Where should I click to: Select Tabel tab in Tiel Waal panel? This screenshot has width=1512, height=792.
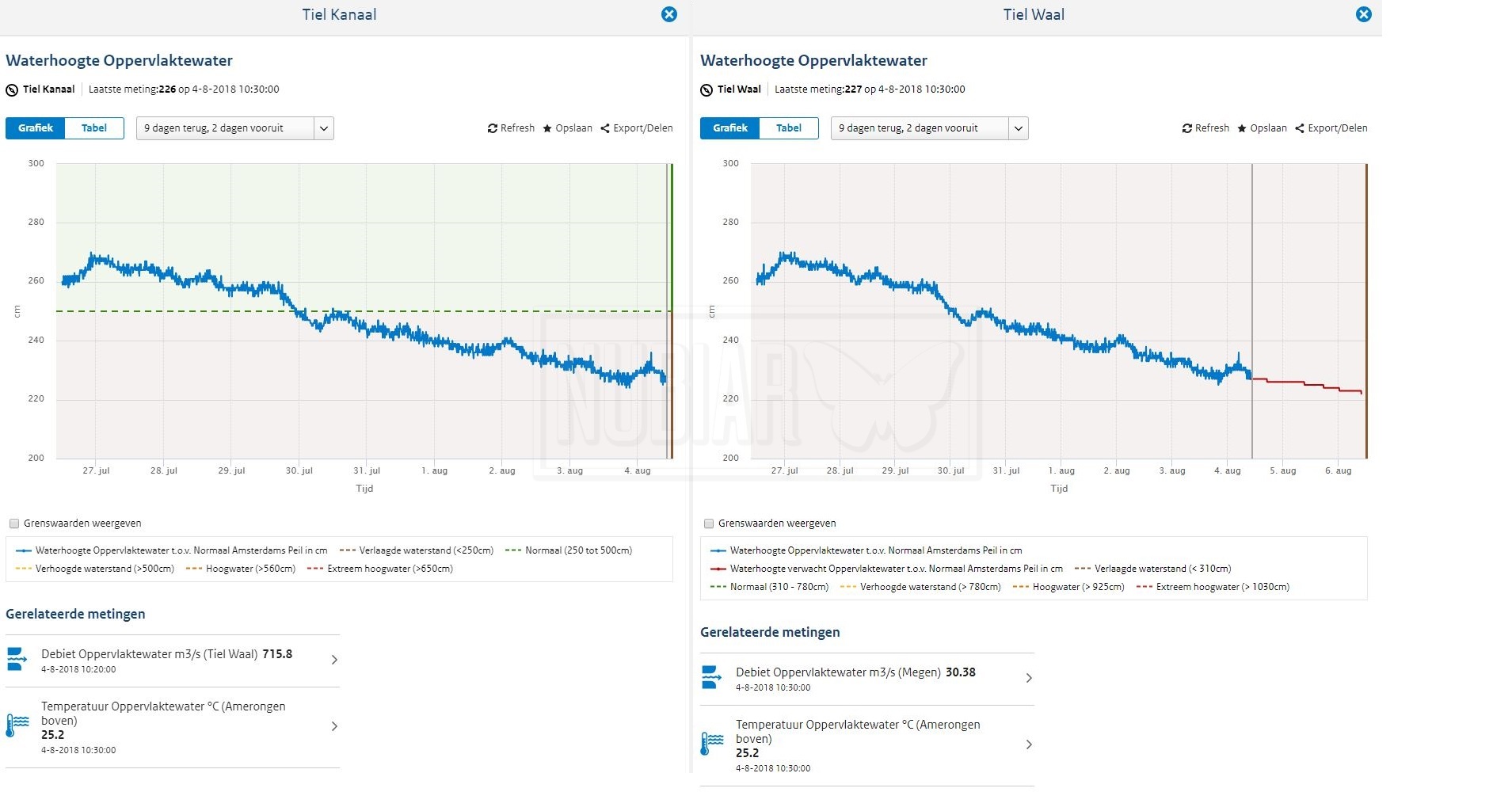pos(789,128)
